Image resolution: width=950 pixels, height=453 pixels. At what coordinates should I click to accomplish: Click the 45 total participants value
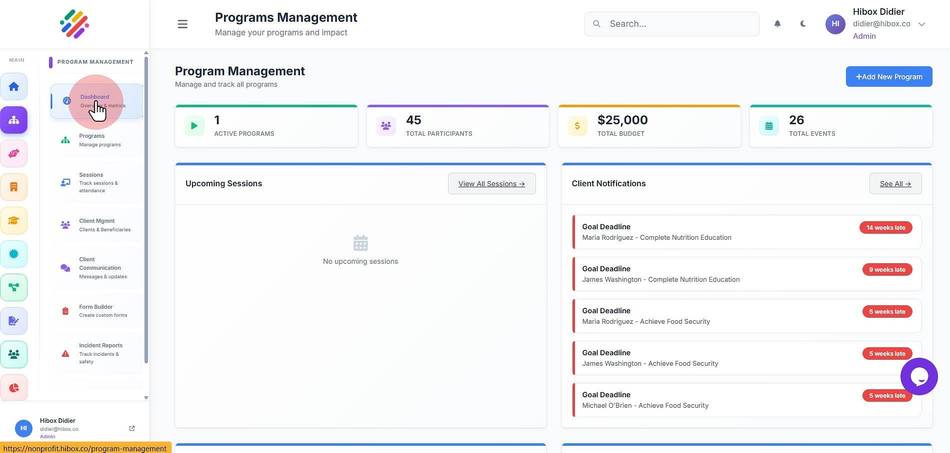pos(413,120)
